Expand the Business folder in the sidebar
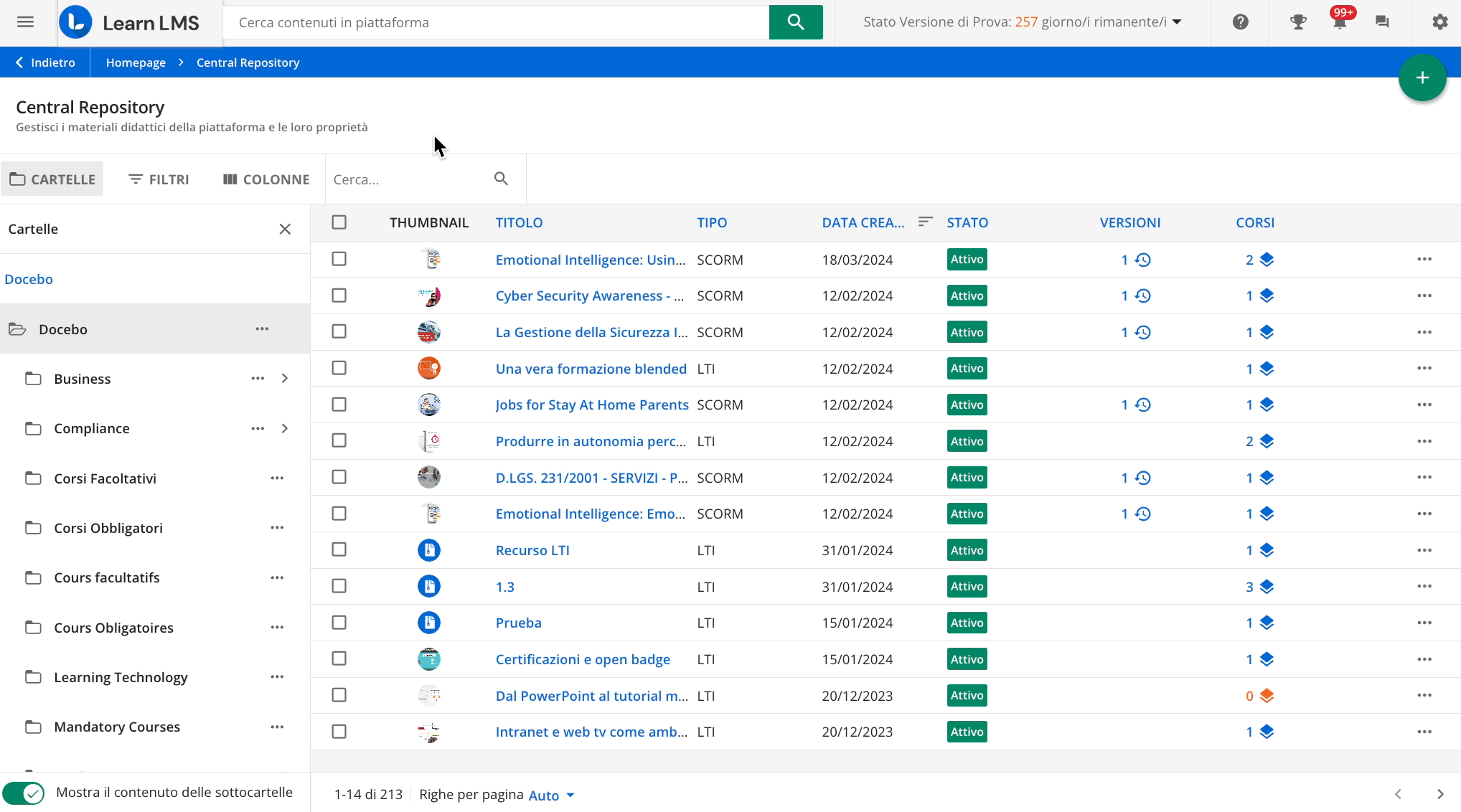 click(285, 378)
